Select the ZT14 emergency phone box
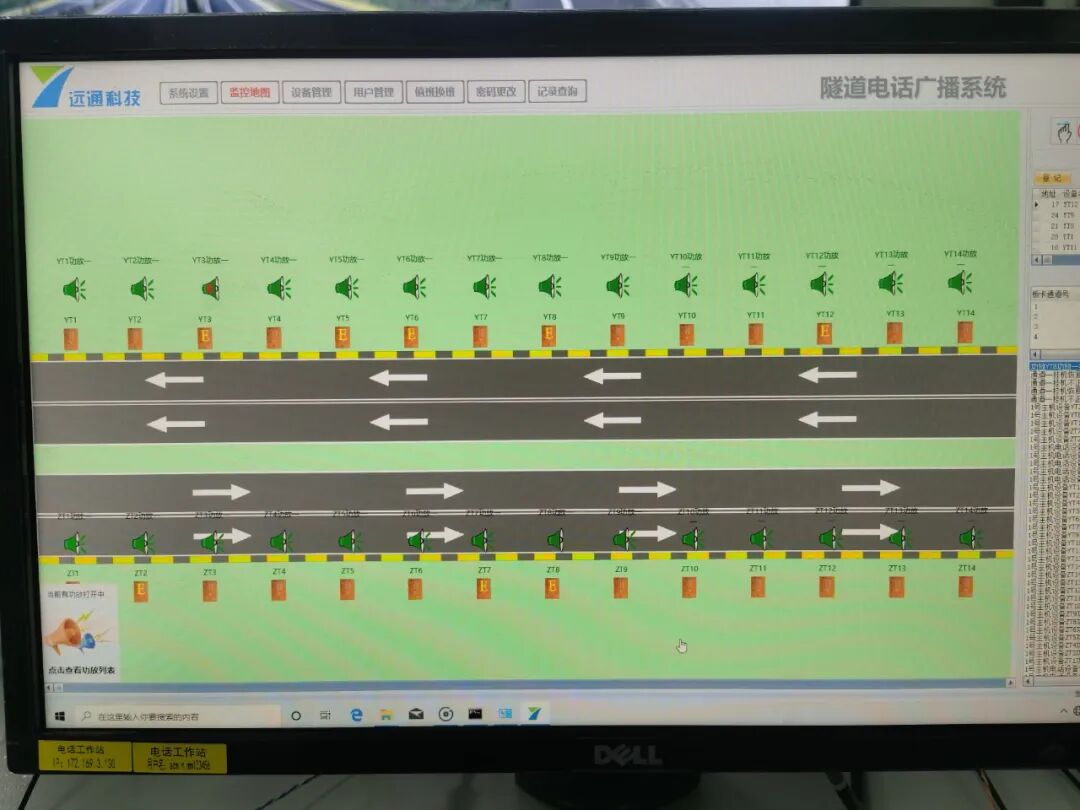1080x810 pixels. [966, 585]
